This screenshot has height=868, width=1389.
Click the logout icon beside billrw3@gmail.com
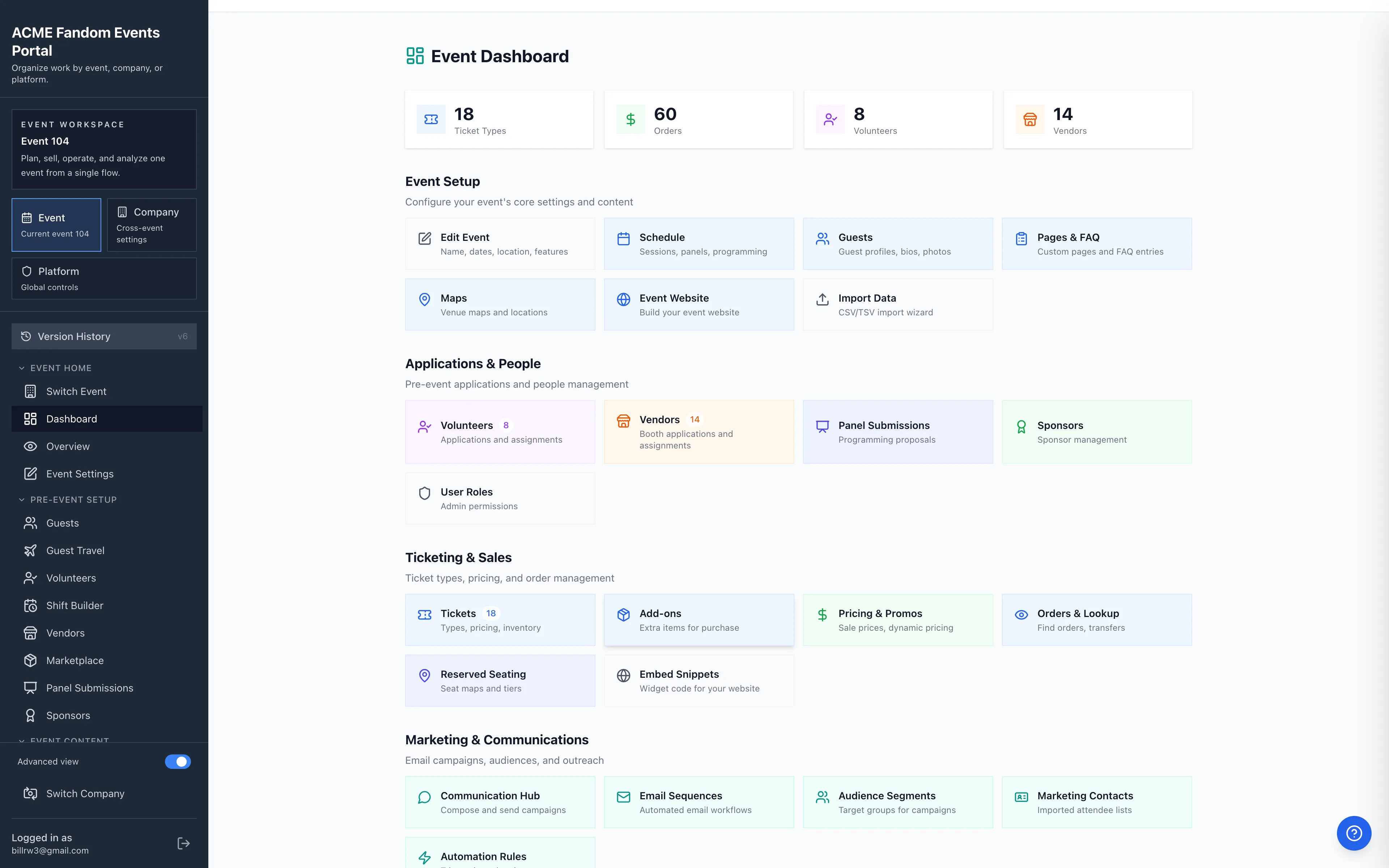point(184,843)
